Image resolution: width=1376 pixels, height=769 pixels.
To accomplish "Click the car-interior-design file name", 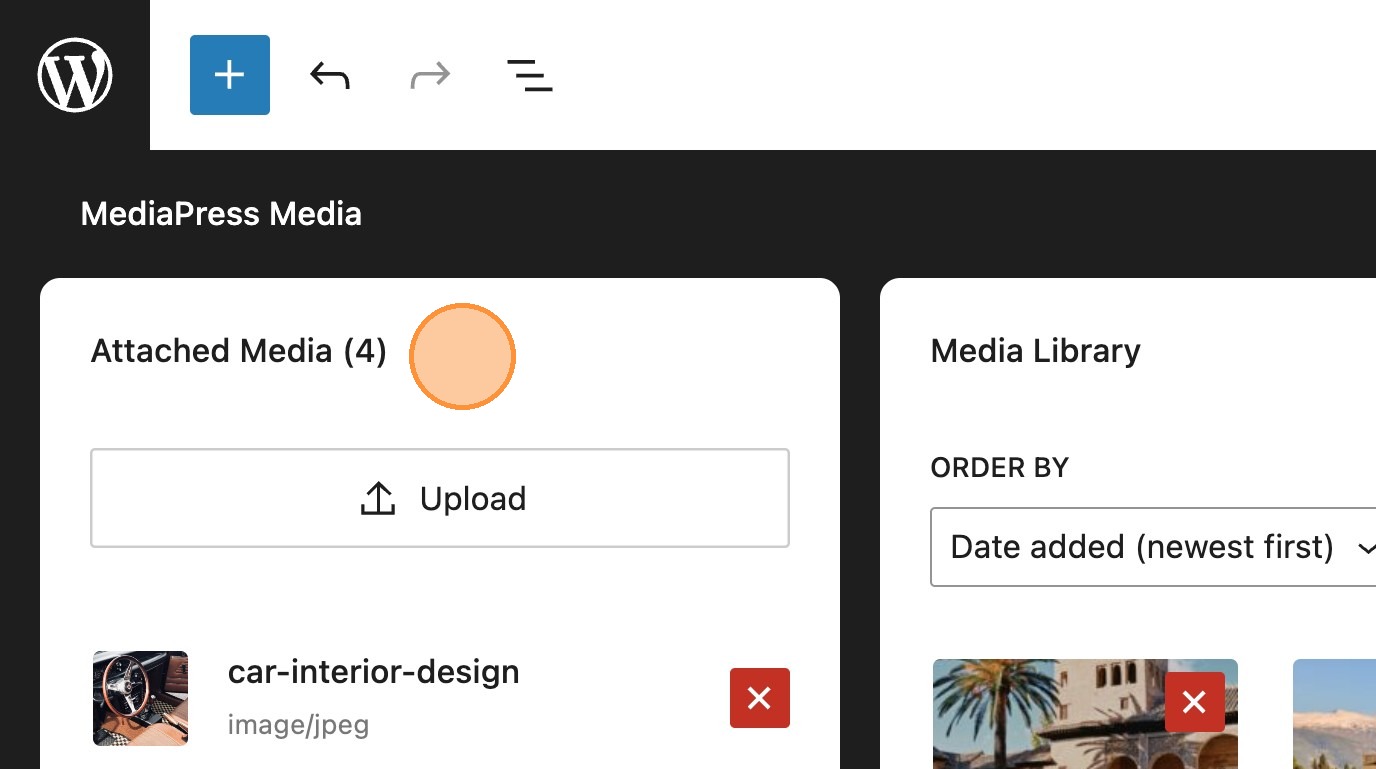I will point(374,671).
